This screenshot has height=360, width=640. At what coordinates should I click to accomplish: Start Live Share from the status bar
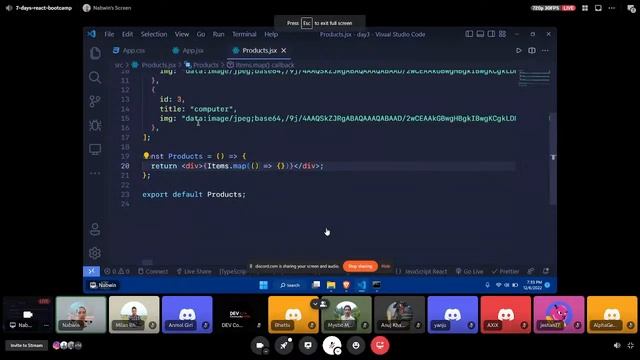point(194,271)
